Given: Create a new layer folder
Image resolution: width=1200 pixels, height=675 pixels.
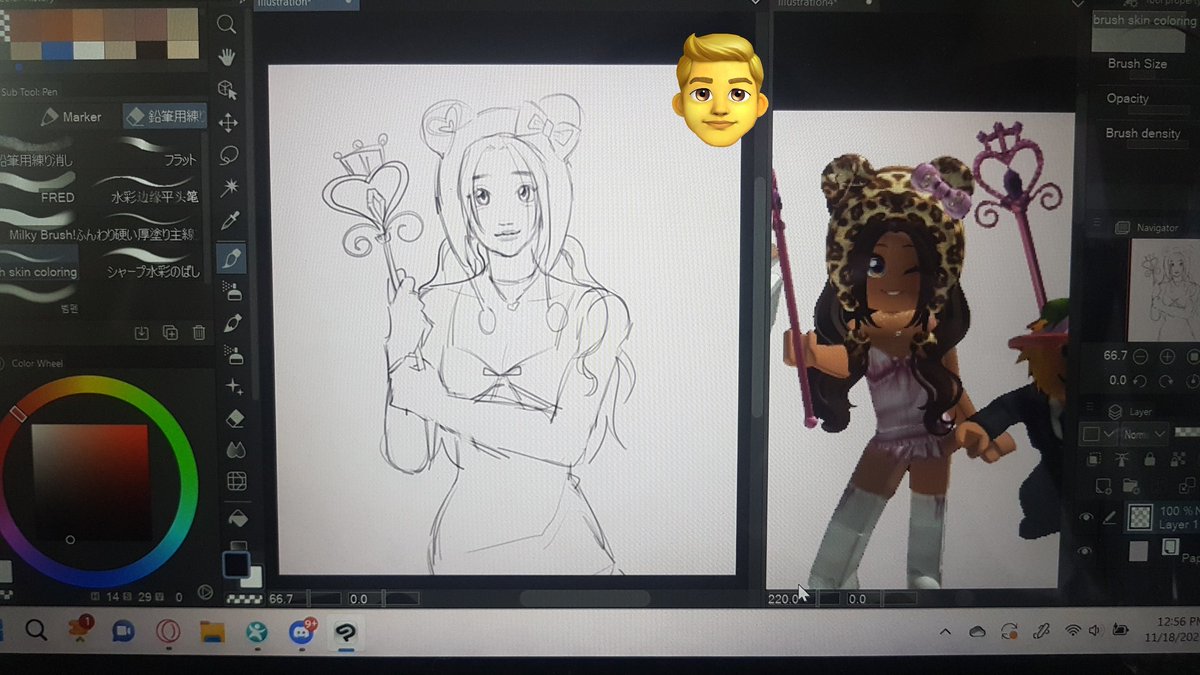Looking at the screenshot, I should point(1130,486).
